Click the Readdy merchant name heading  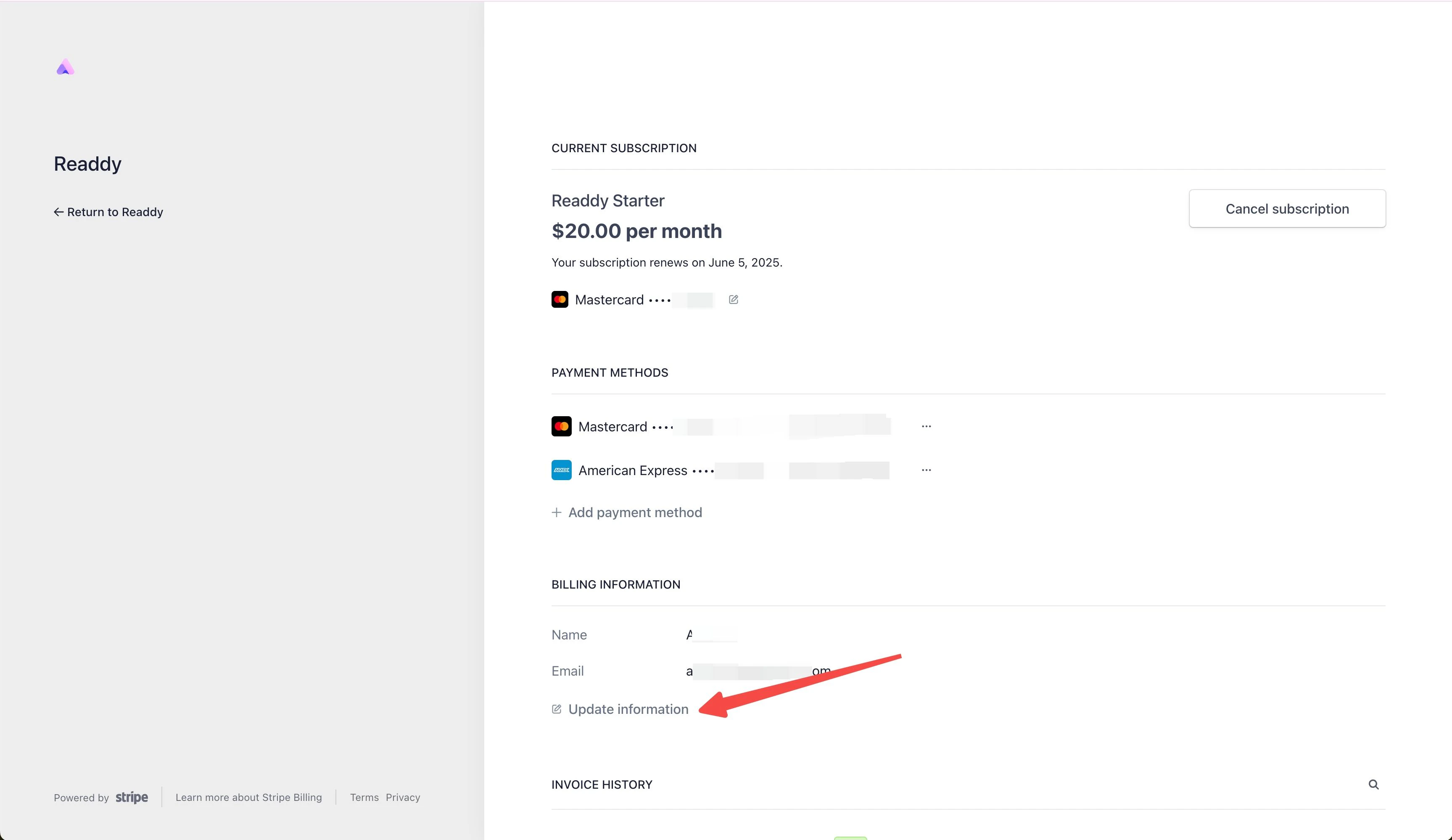pos(87,164)
